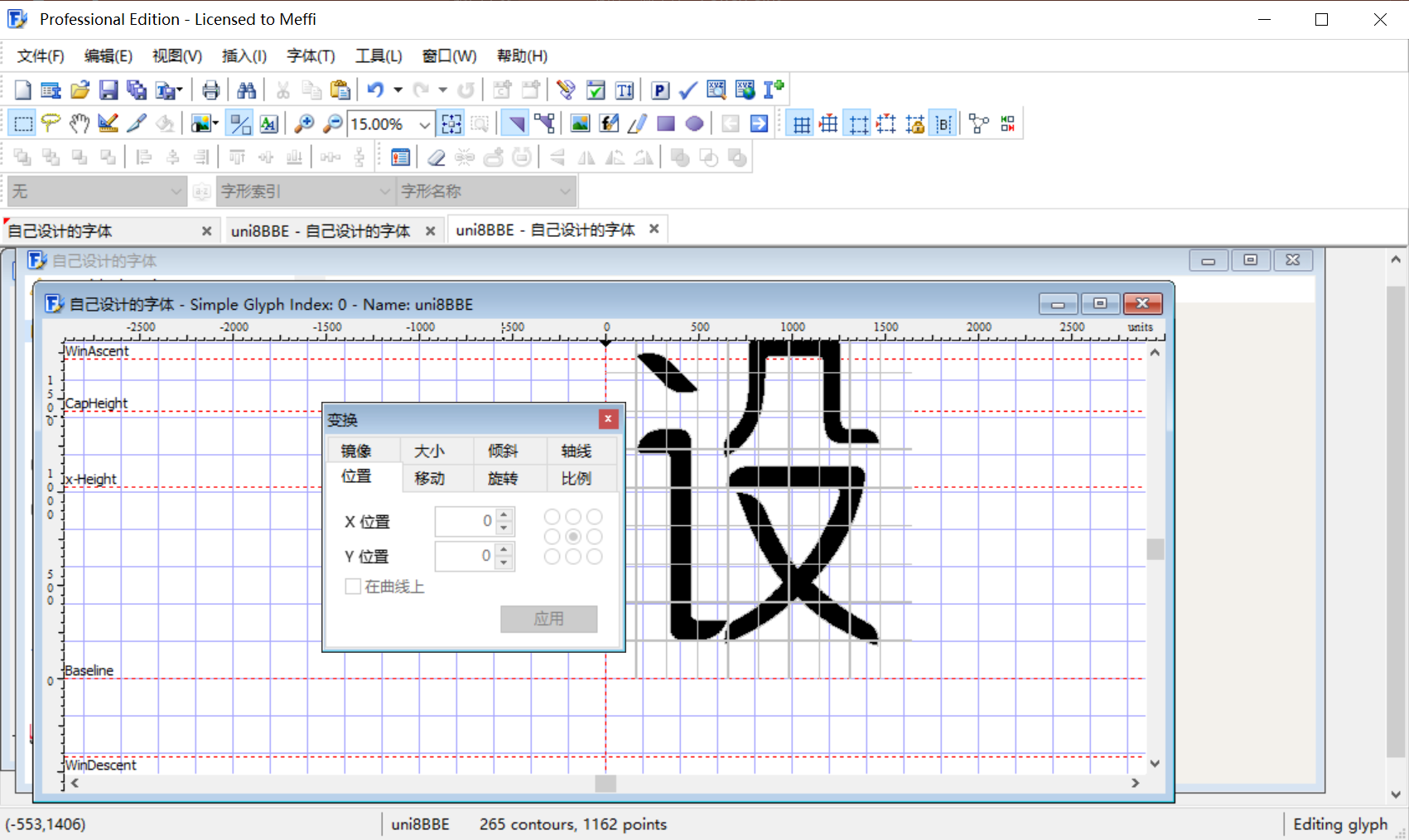Create a new font file

[22, 89]
